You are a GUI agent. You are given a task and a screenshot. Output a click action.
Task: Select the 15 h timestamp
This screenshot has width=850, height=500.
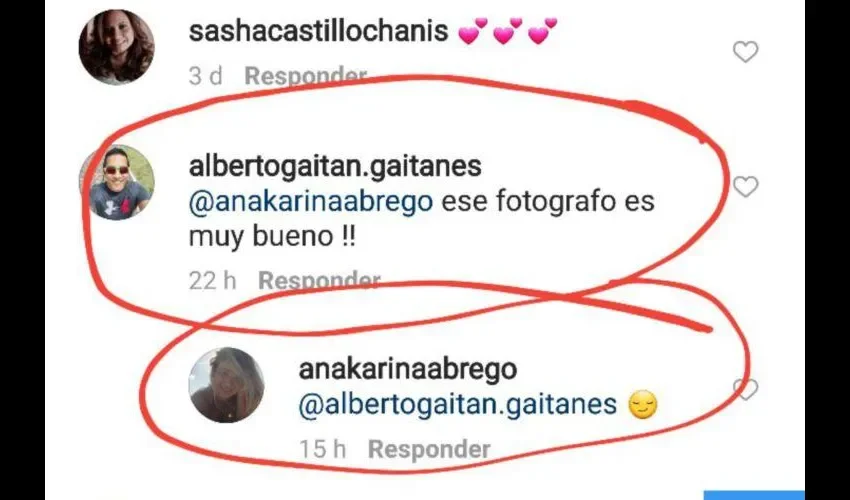click(323, 449)
